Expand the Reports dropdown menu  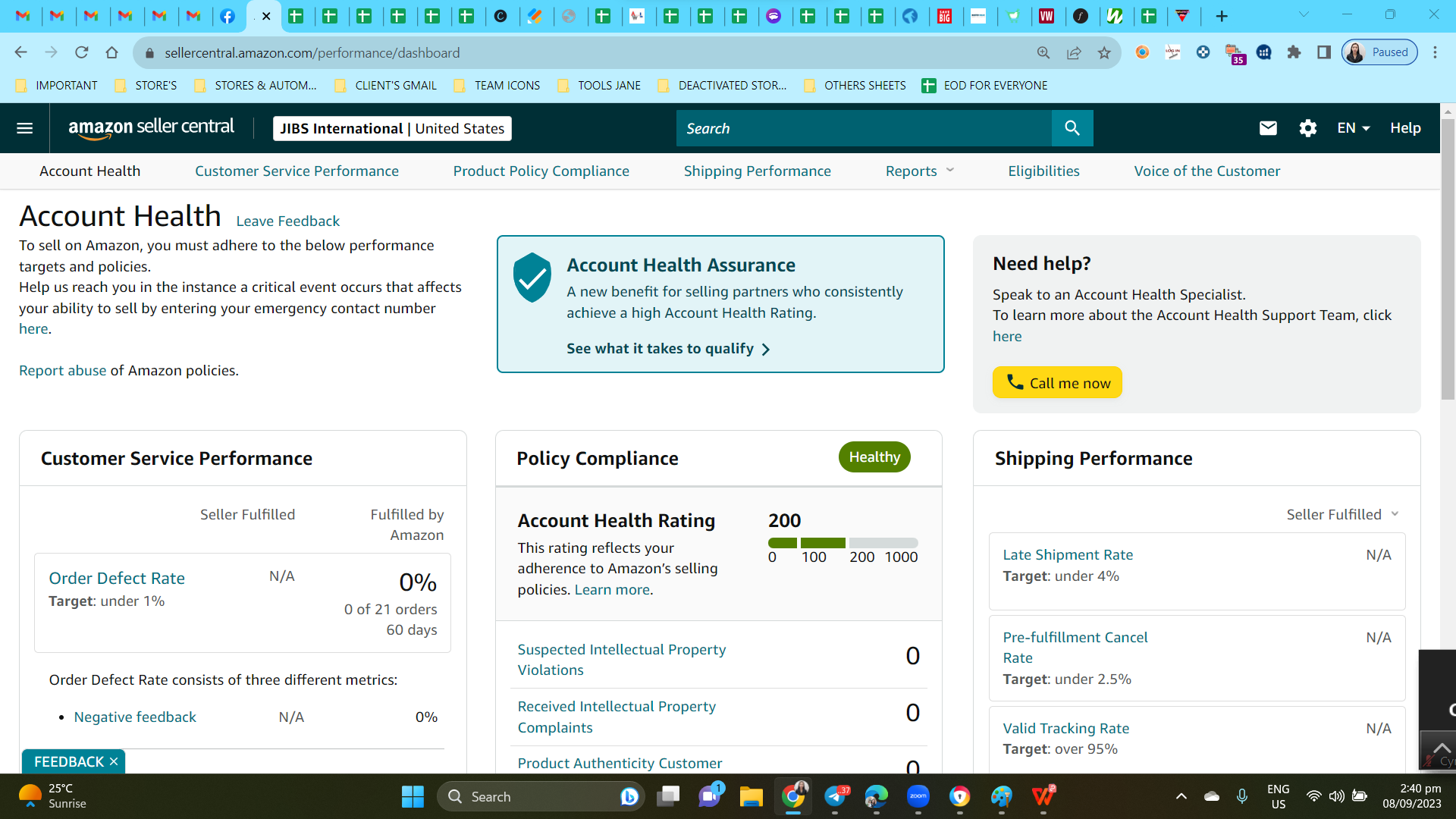(x=920, y=171)
